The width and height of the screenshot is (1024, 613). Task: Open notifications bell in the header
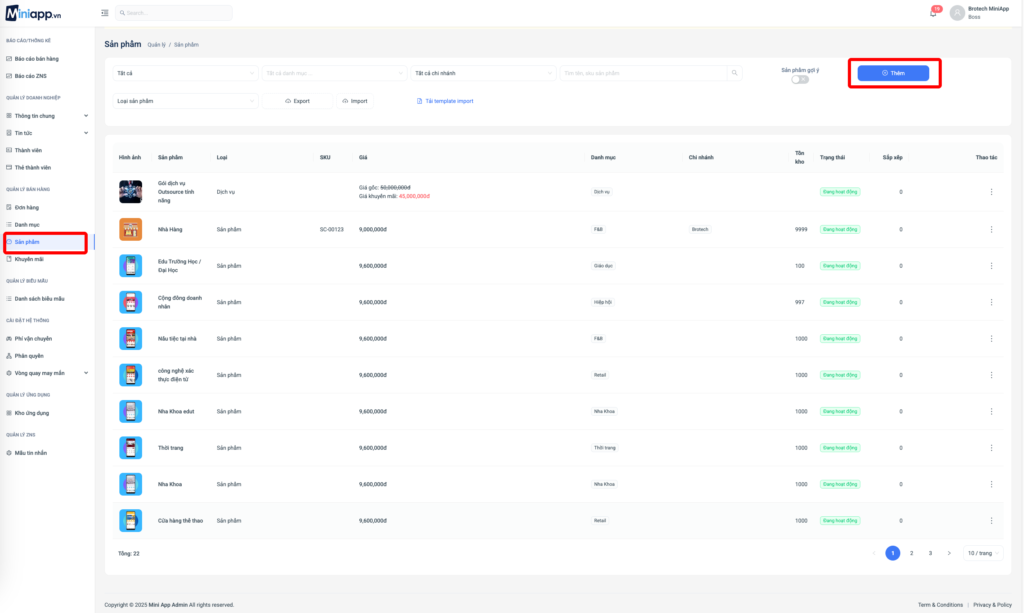(x=933, y=13)
